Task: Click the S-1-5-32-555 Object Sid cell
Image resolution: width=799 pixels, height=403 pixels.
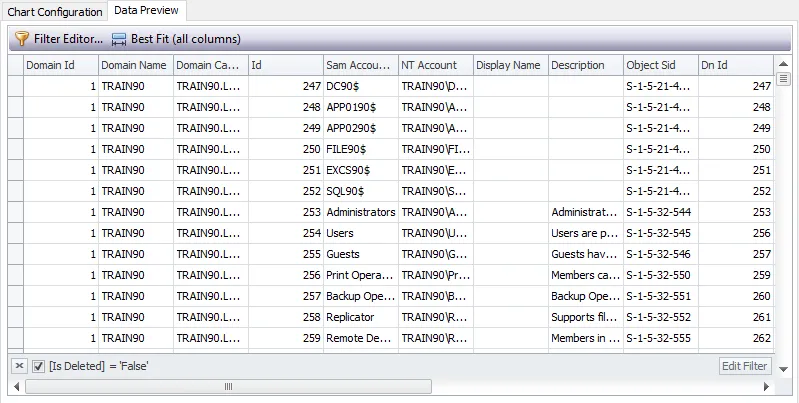Action: pyautogui.click(x=660, y=338)
